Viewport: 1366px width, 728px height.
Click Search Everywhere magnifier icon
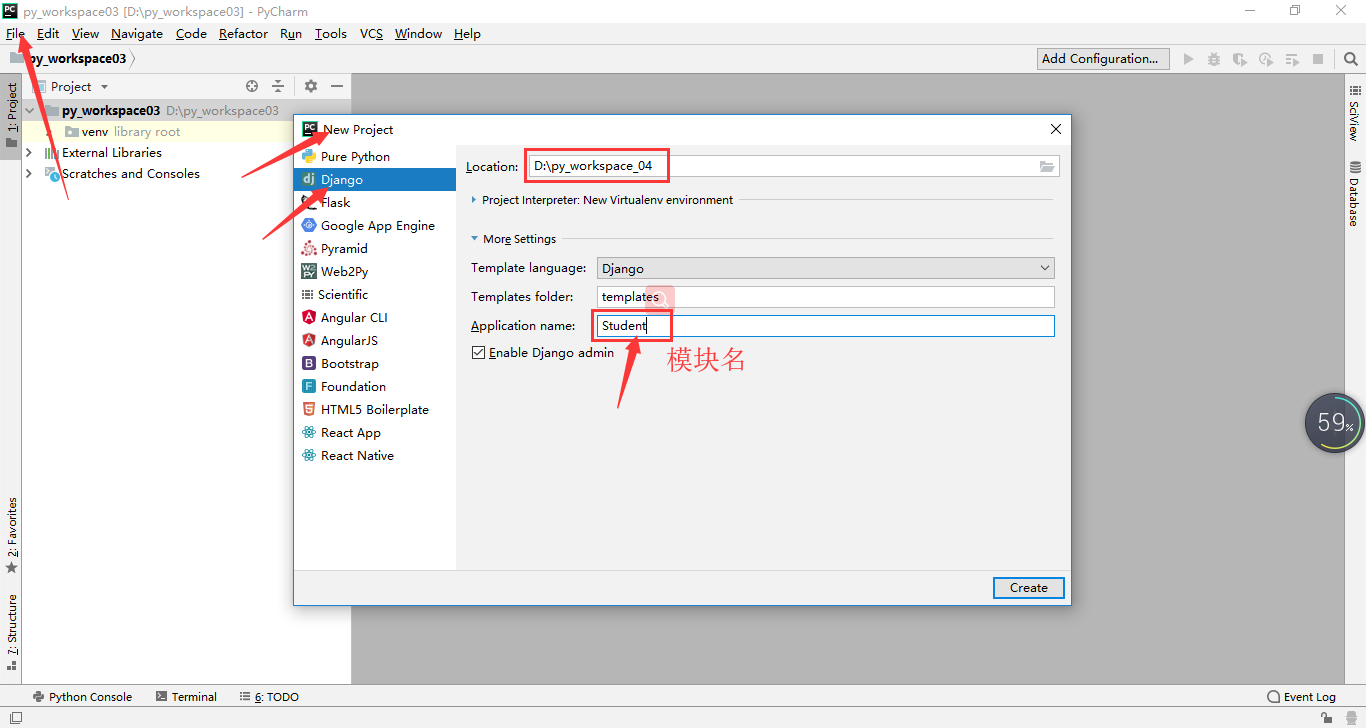tap(1351, 59)
